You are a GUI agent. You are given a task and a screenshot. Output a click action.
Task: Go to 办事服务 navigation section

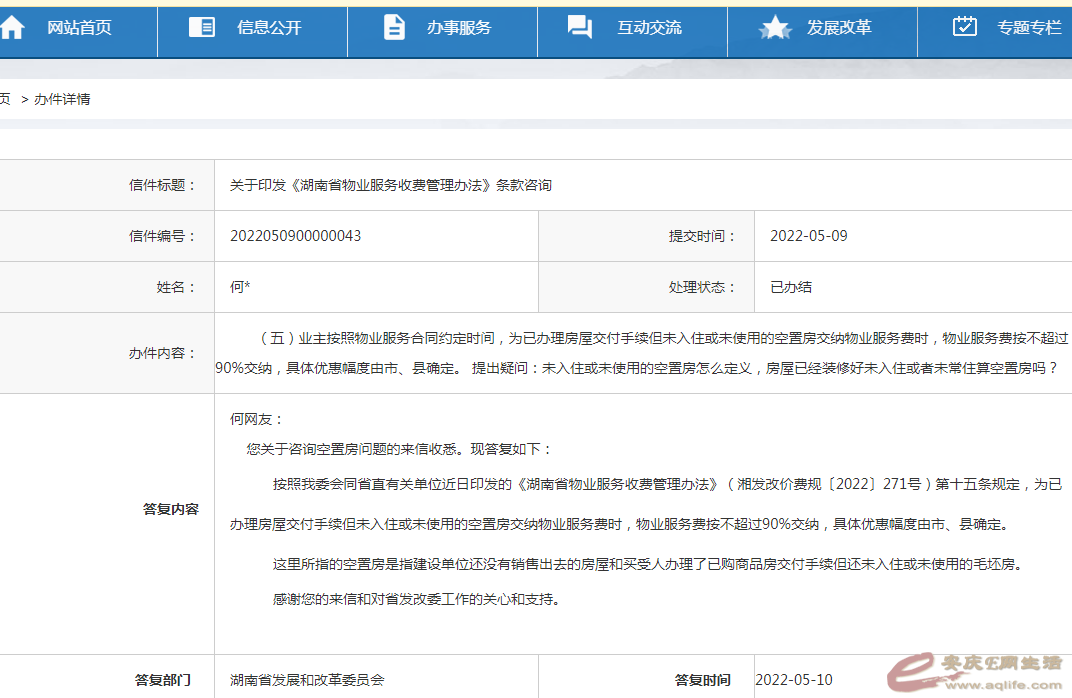[x=459, y=28]
